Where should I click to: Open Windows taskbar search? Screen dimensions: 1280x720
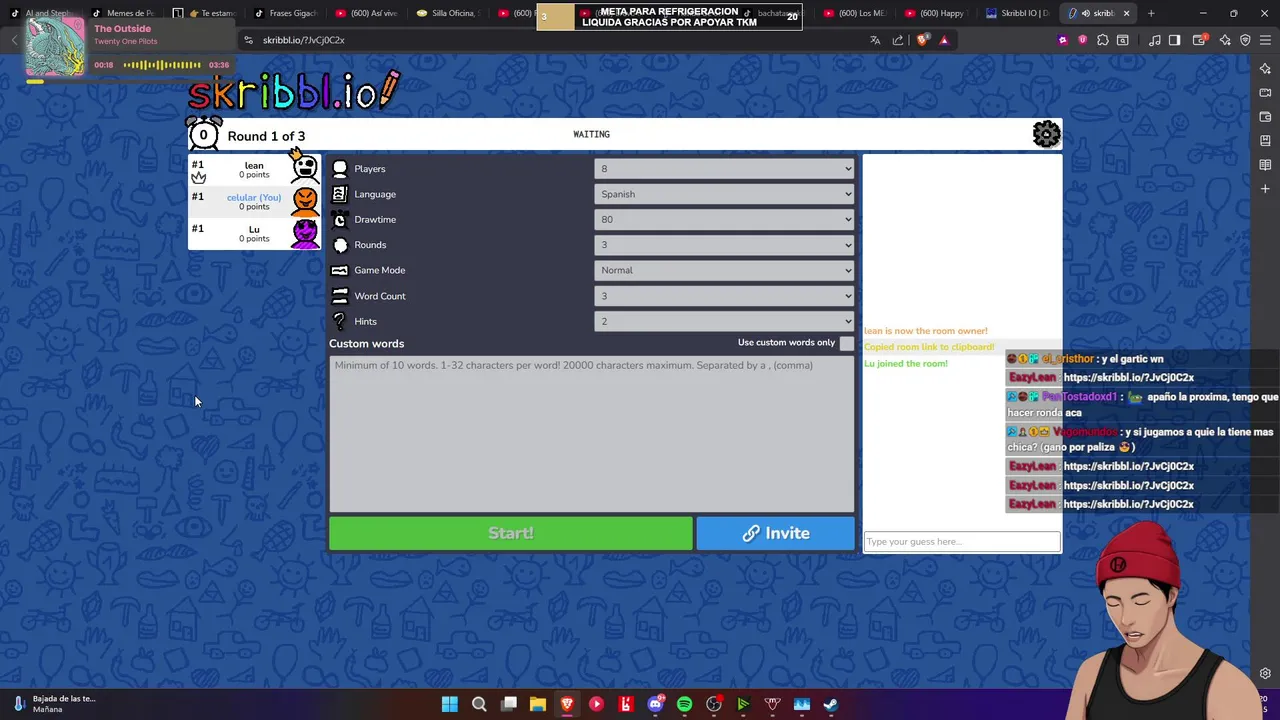pyautogui.click(x=479, y=704)
